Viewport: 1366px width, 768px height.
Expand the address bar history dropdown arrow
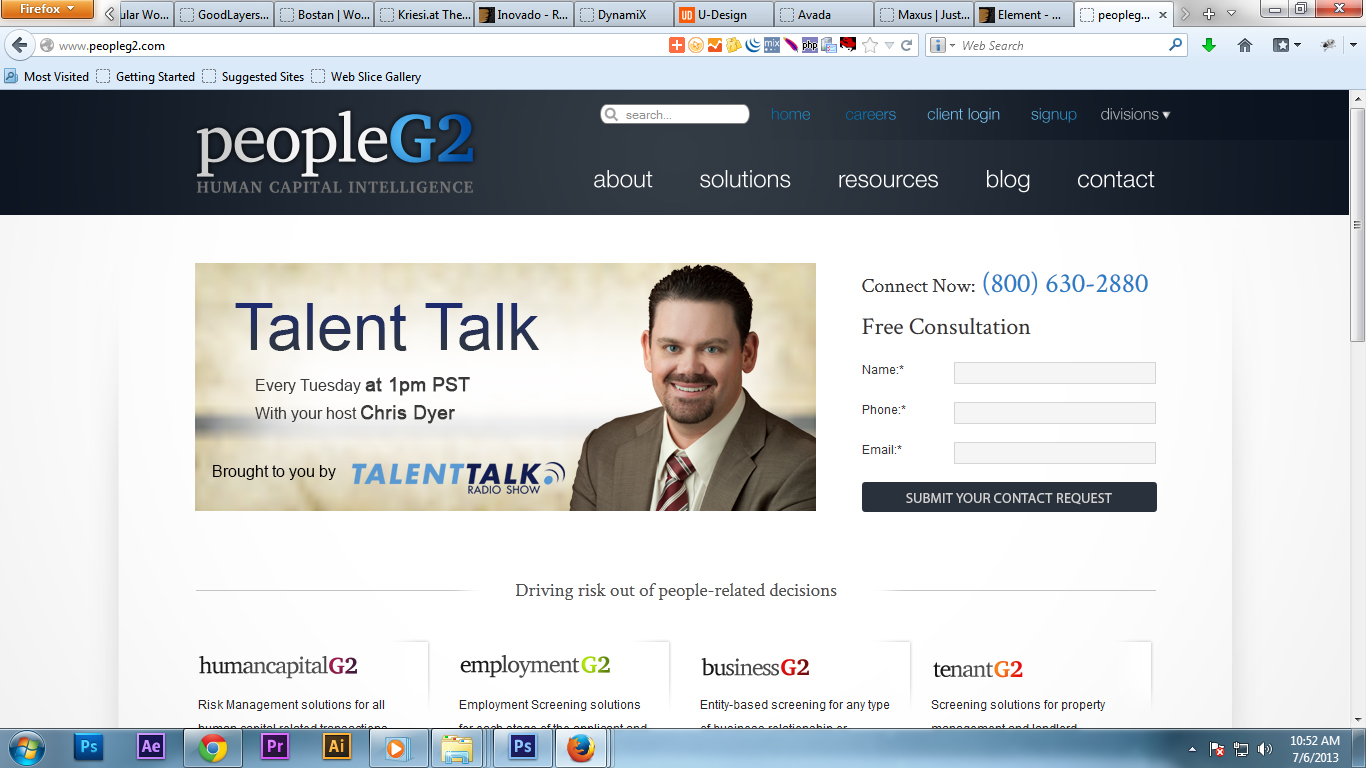point(890,45)
